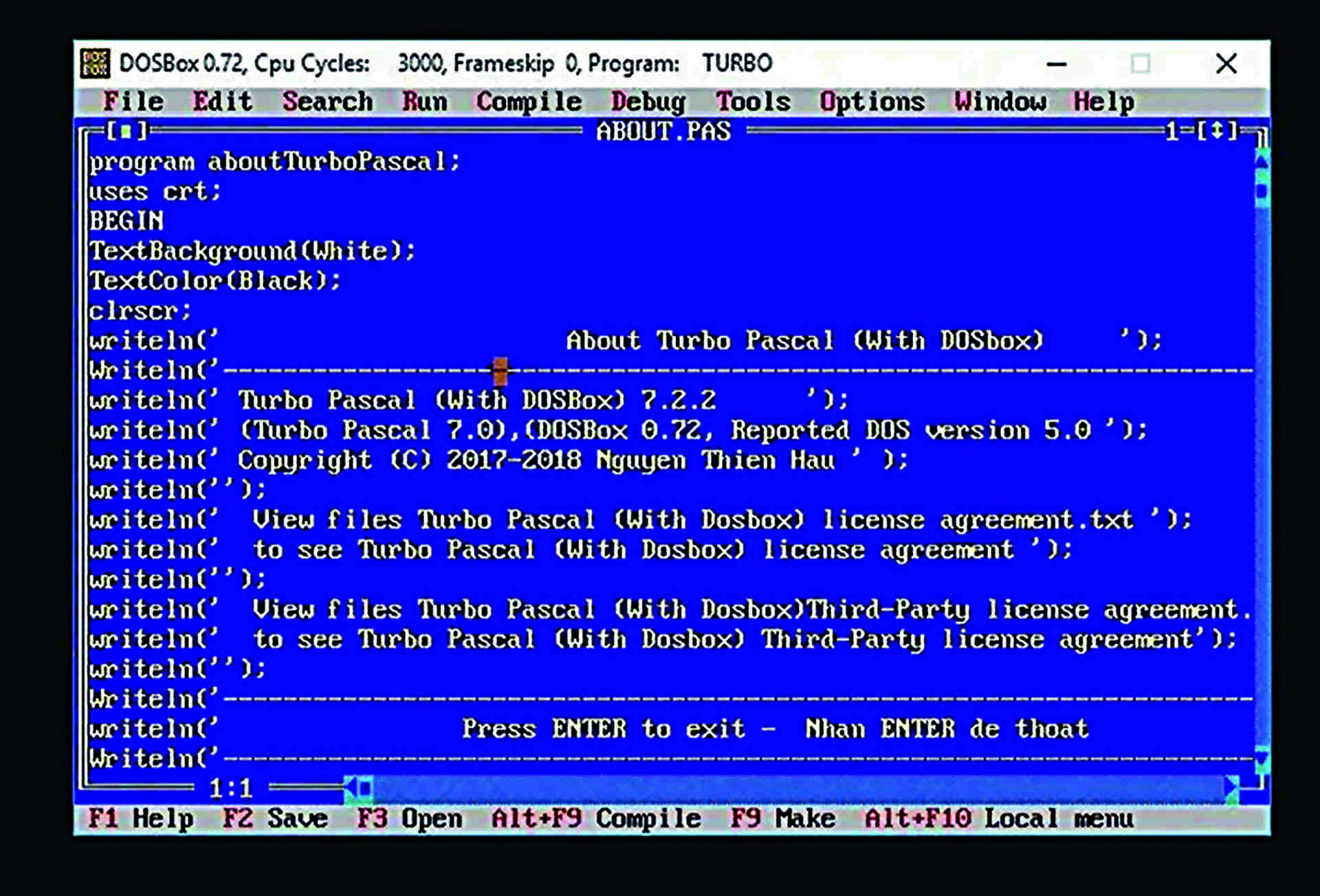The image size is (1320, 896).
Task: Click text 'Reported DOS version 5.0'
Action: tap(910, 431)
